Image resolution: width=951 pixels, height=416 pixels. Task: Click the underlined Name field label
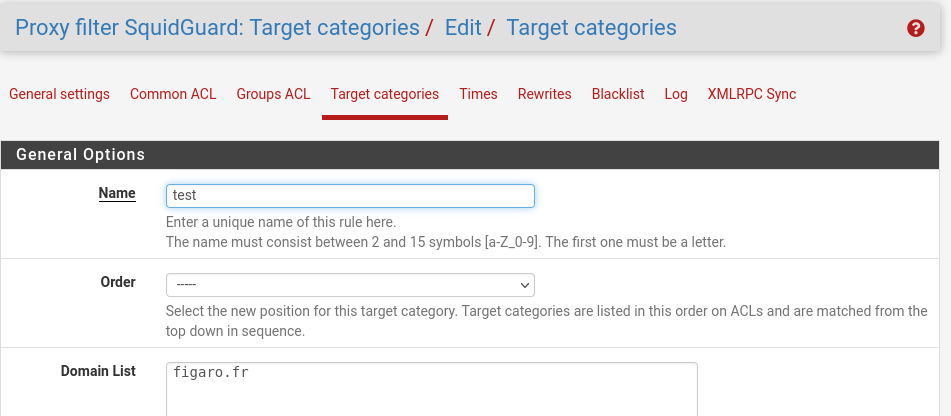pos(117,193)
